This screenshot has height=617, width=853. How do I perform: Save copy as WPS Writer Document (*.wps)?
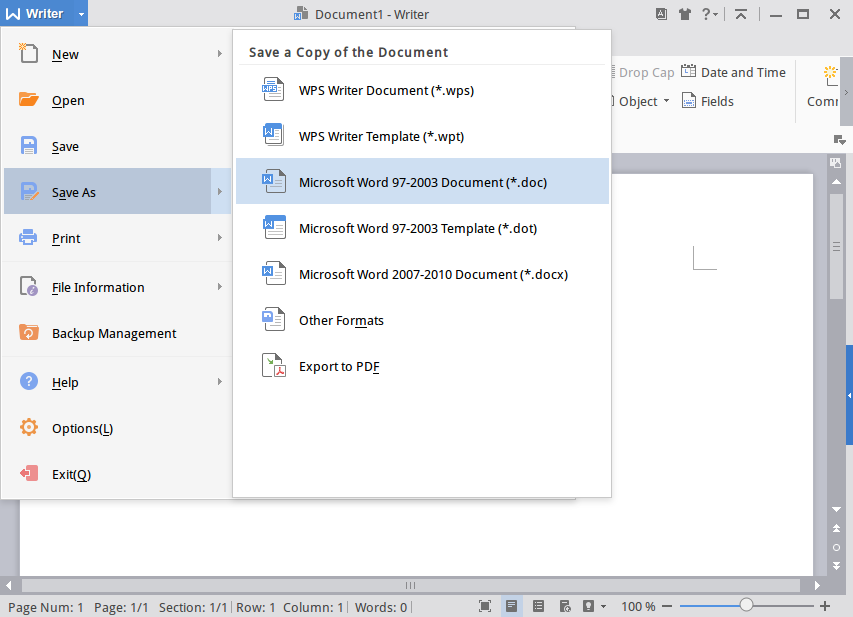[422, 89]
